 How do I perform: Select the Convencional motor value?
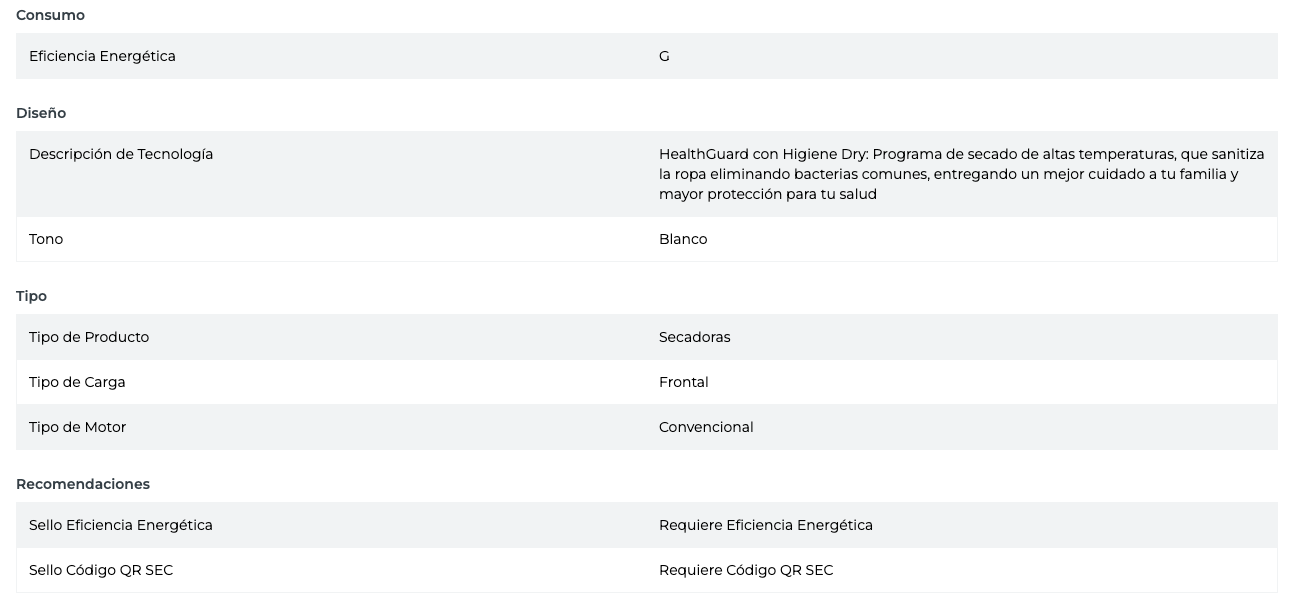click(x=706, y=427)
